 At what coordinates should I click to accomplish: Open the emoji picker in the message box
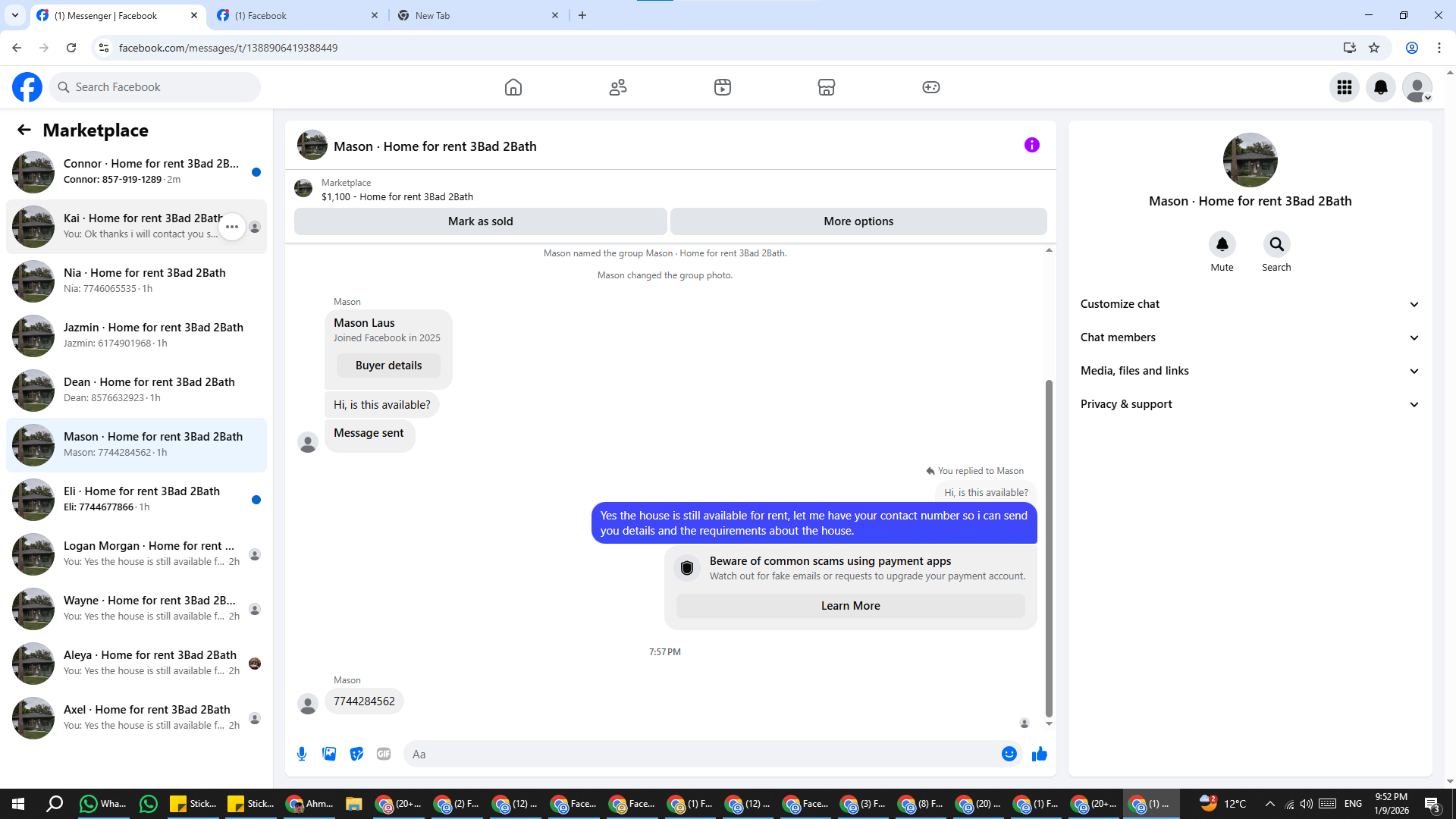click(1009, 754)
